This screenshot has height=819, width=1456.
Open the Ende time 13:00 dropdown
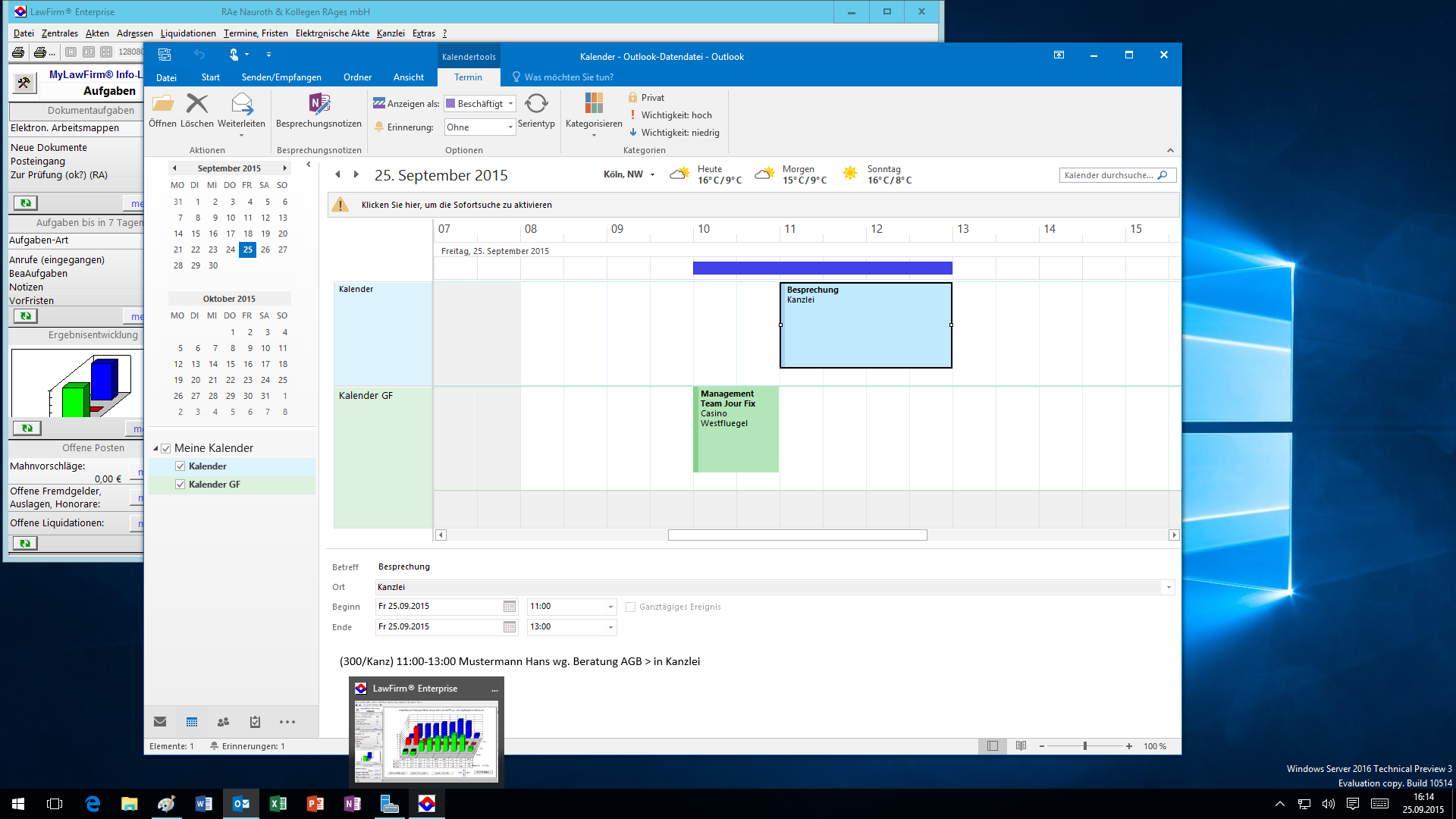[610, 627]
